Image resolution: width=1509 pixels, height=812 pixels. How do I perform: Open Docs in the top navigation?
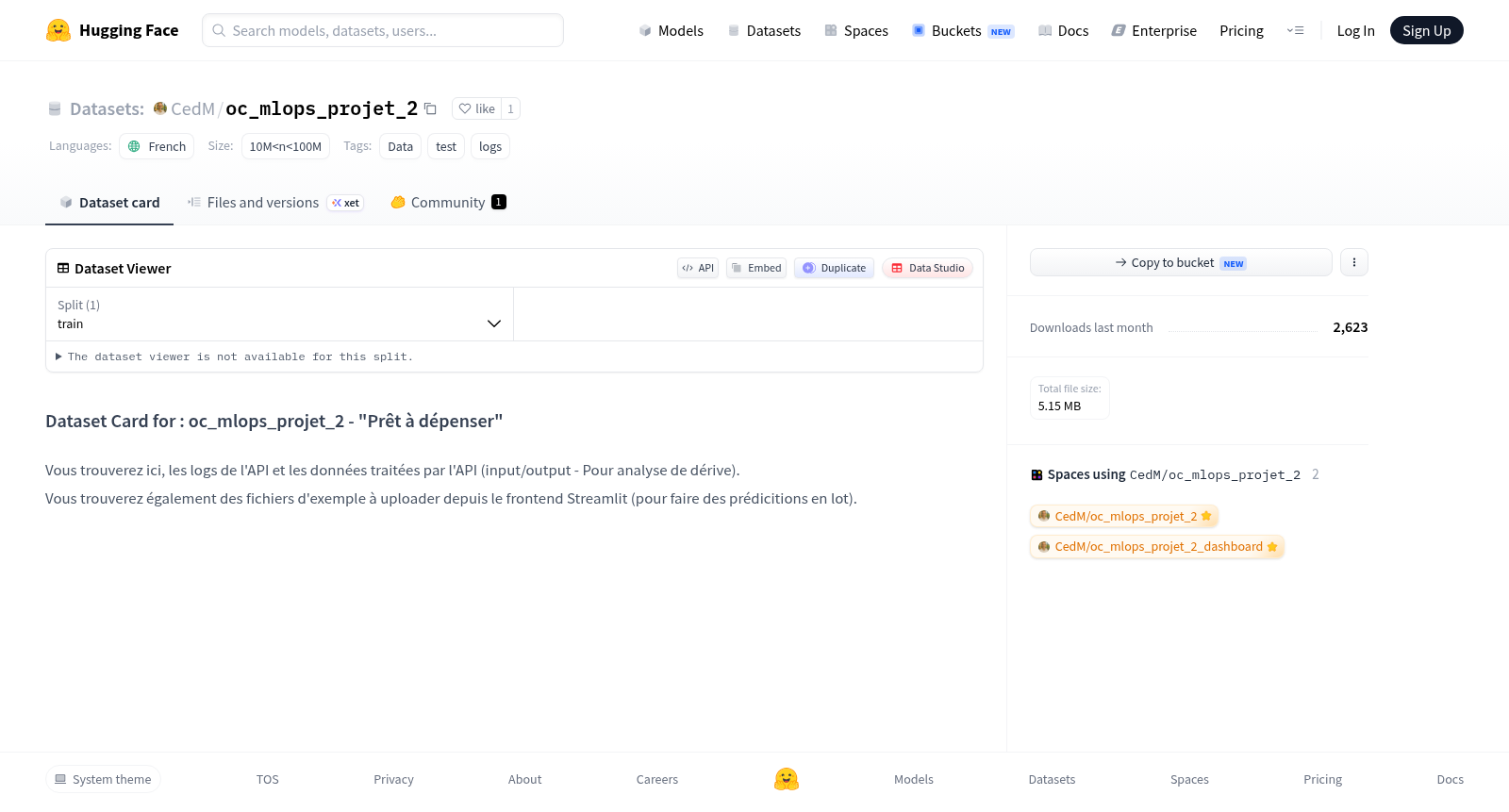click(x=1063, y=30)
